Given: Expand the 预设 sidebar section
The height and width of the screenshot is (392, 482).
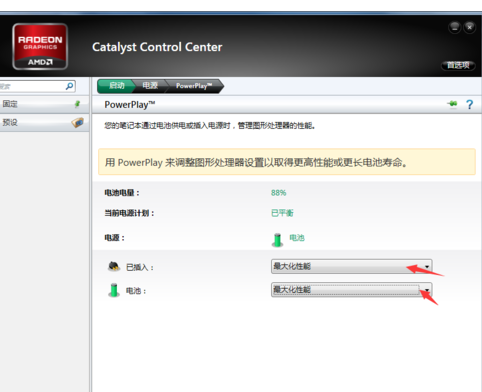Looking at the screenshot, I should [x=43, y=122].
